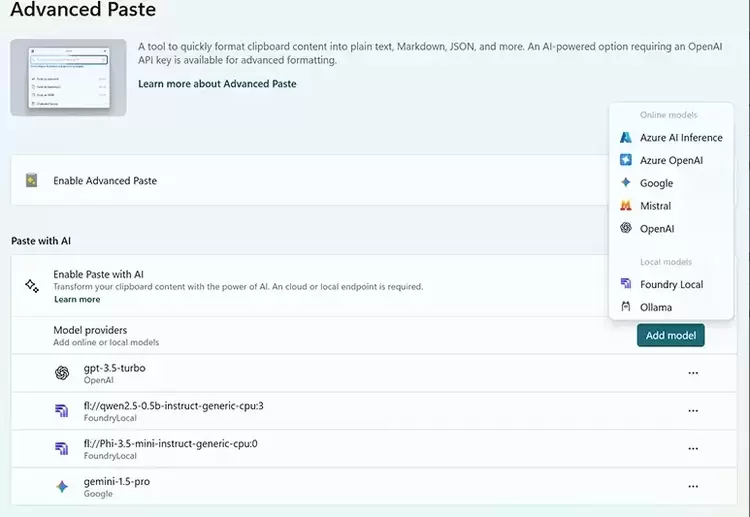The height and width of the screenshot is (517, 750).
Task: Open Learn more about Advanced Paste link
Action: click(217, 84)
